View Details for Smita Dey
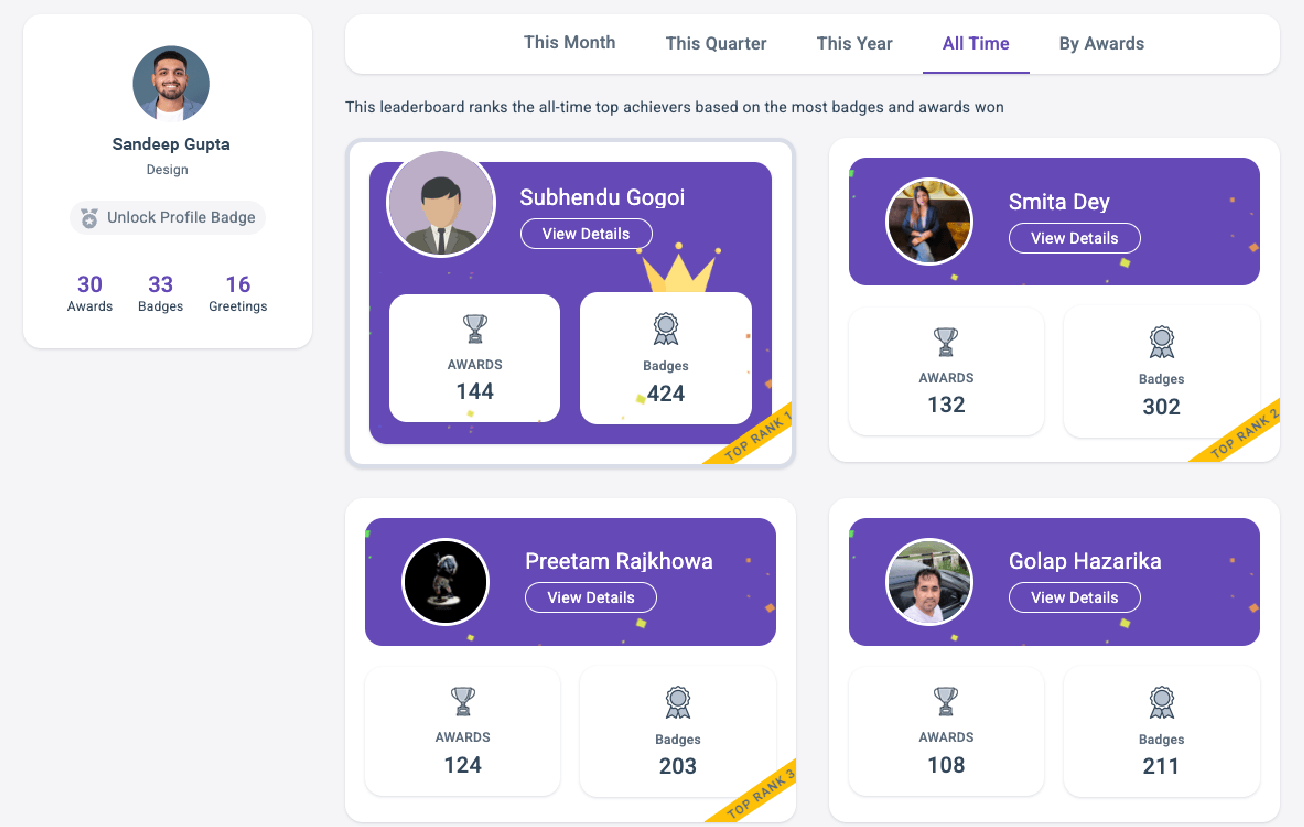1304x827 pixels. point(1074,239)
